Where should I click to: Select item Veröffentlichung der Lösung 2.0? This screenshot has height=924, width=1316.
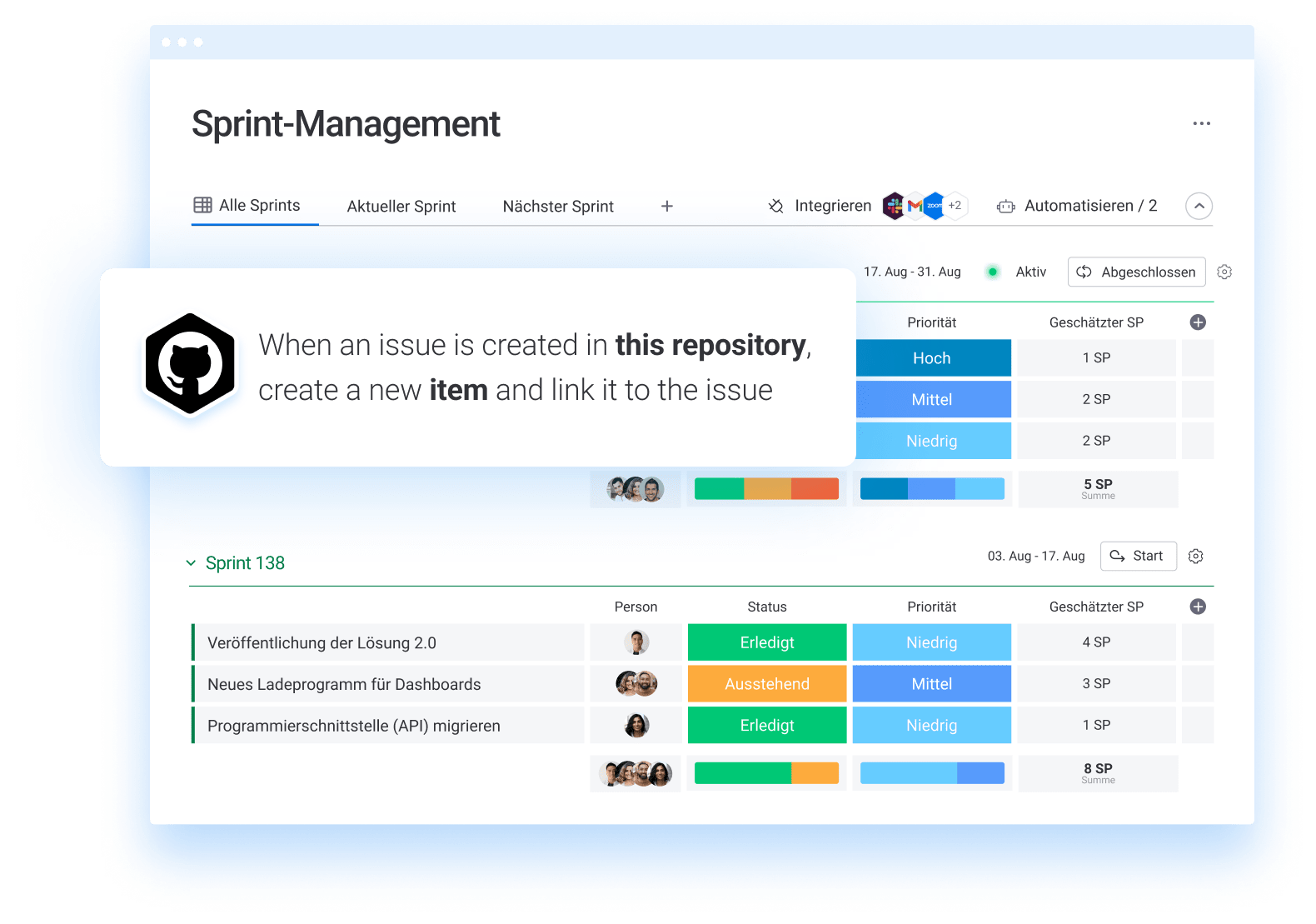tap(388, 642)
